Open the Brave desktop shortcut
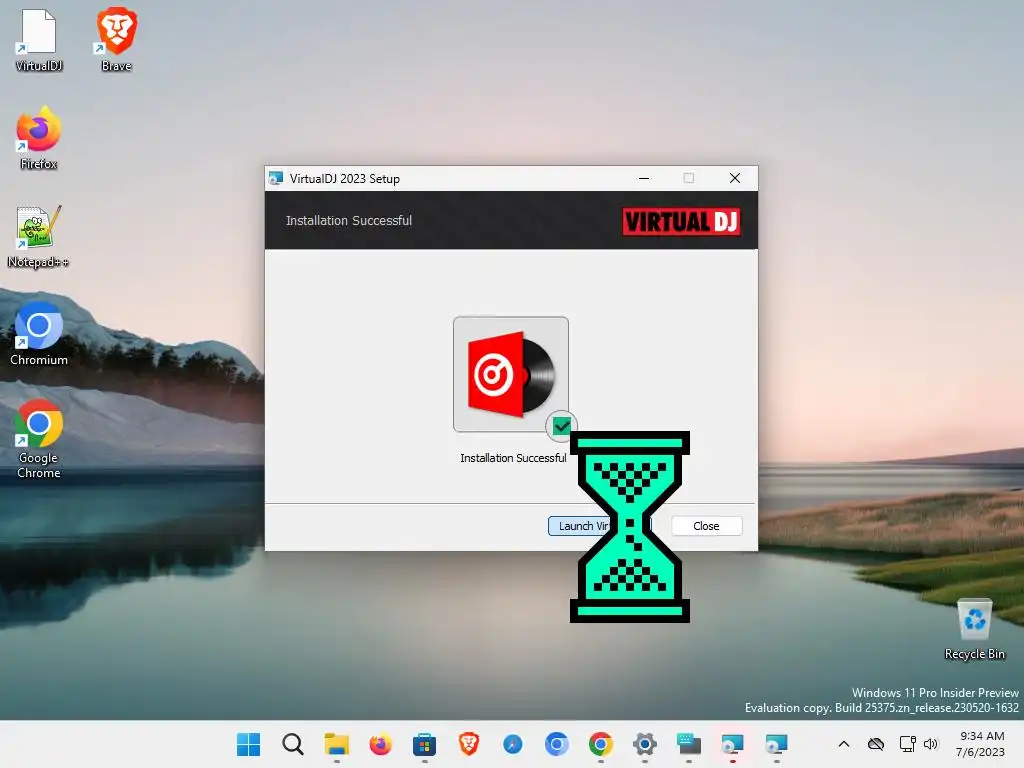Image resolution: width=1024 pixels, height=768 pixels. pos(116,39)
